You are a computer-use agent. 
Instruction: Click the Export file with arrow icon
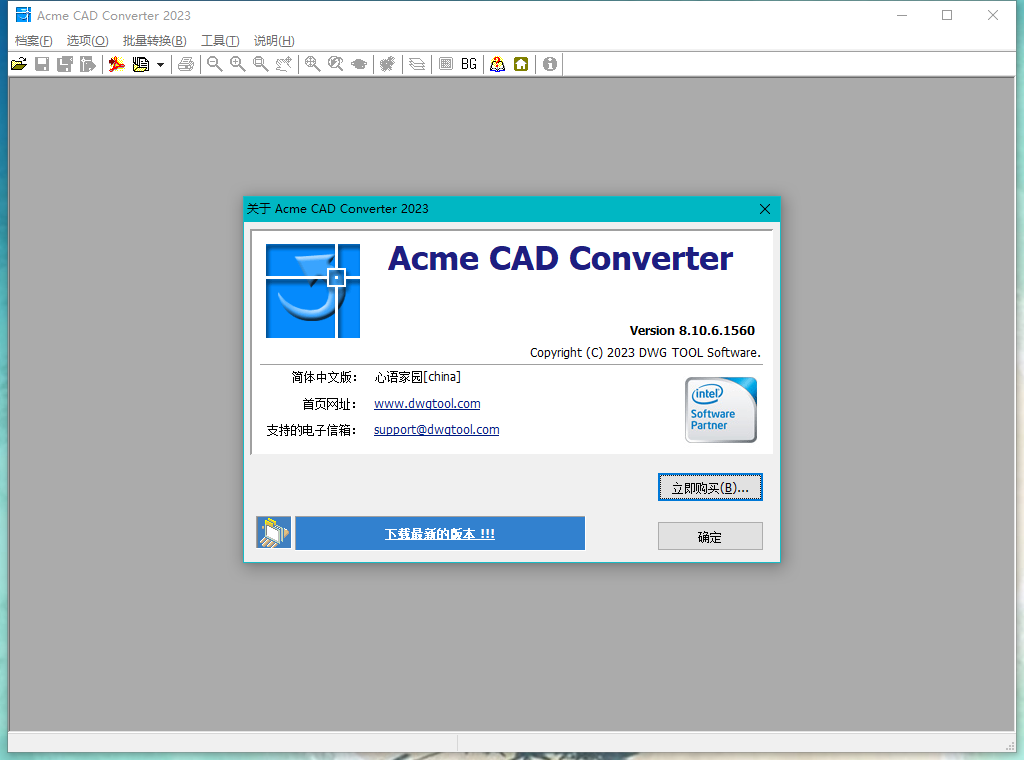tap(88, 64)
